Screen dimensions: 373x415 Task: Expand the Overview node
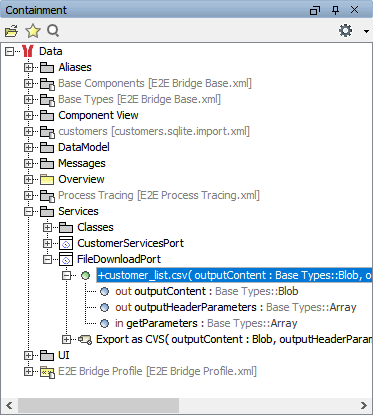(x=28, y=179)
